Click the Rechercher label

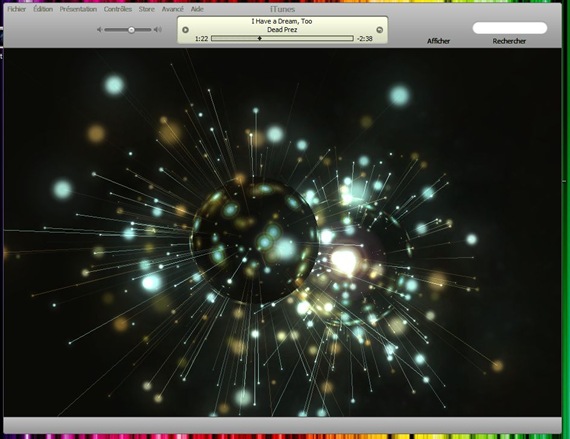coord(509,41)
